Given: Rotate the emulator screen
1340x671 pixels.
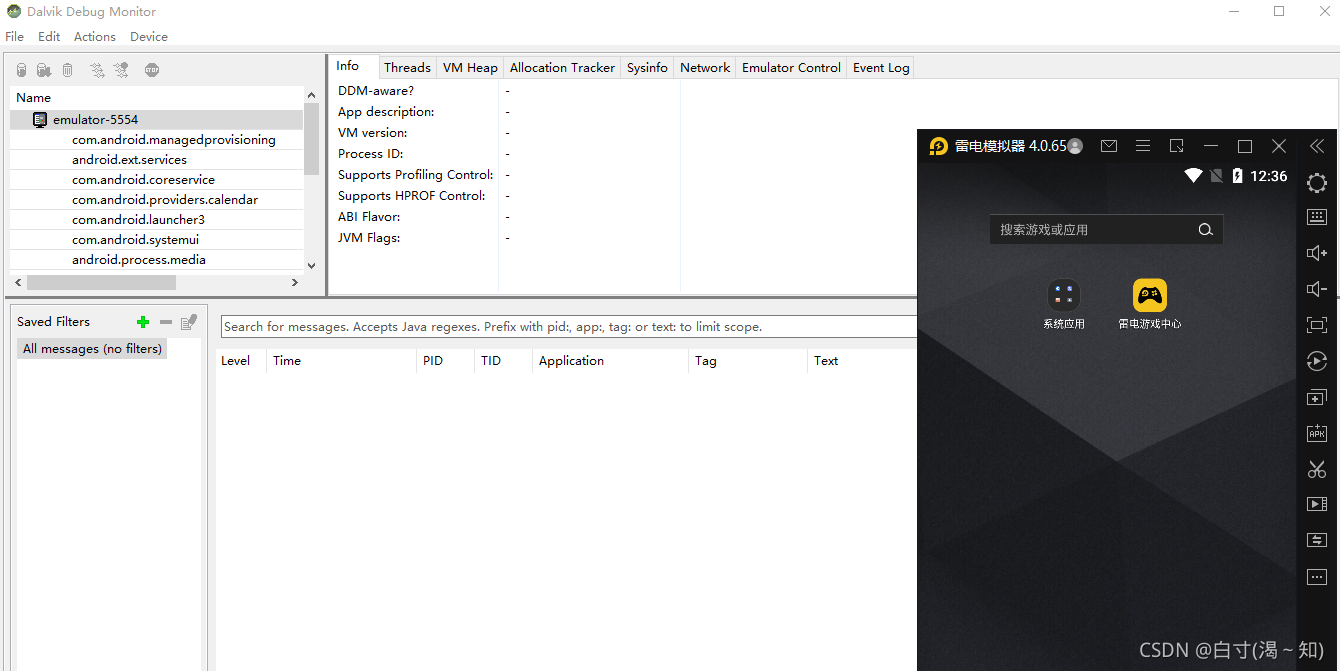Looking at the screenshot, I should click(x=1316, y=361).
